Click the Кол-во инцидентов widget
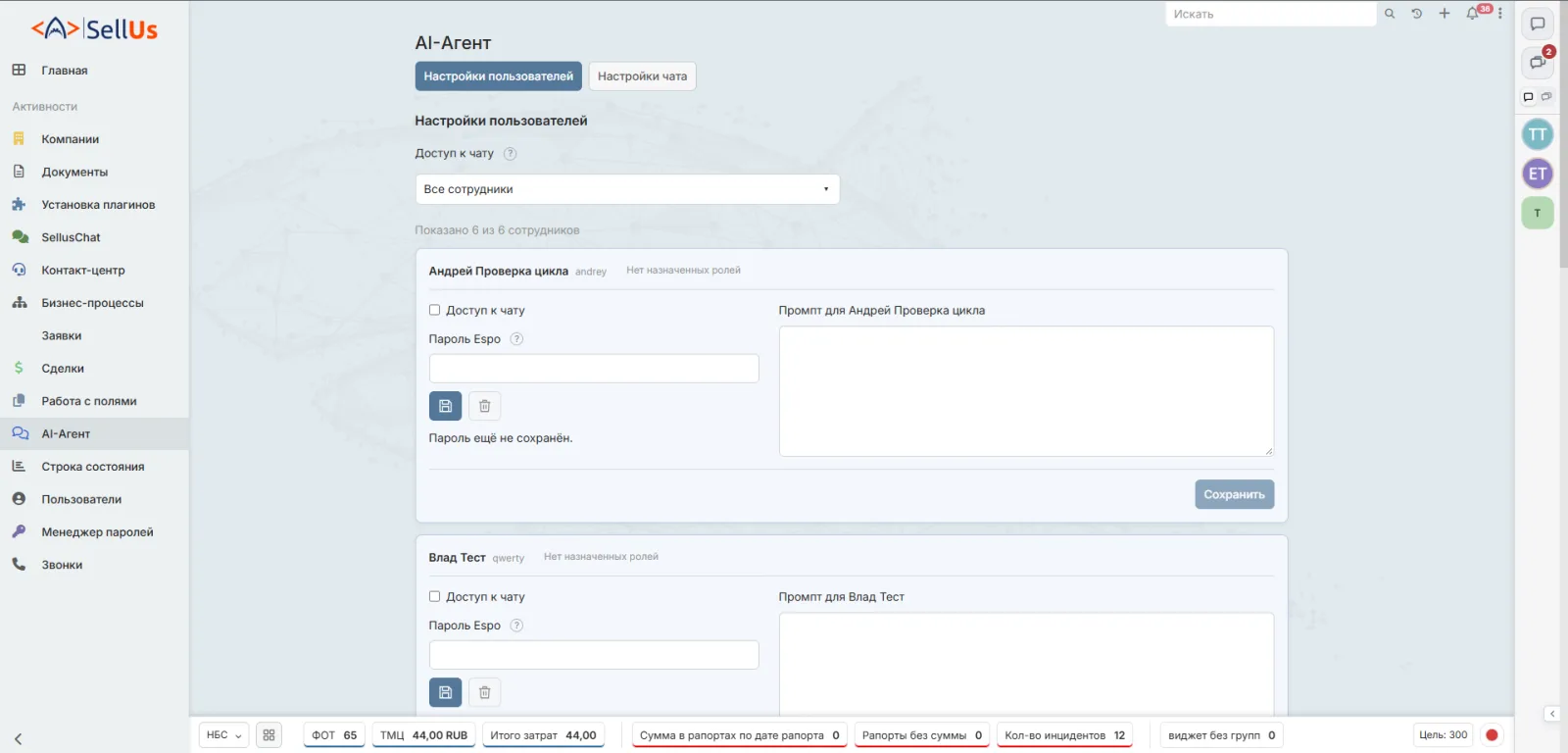 pyautogui.click(x=1064, y=735)
